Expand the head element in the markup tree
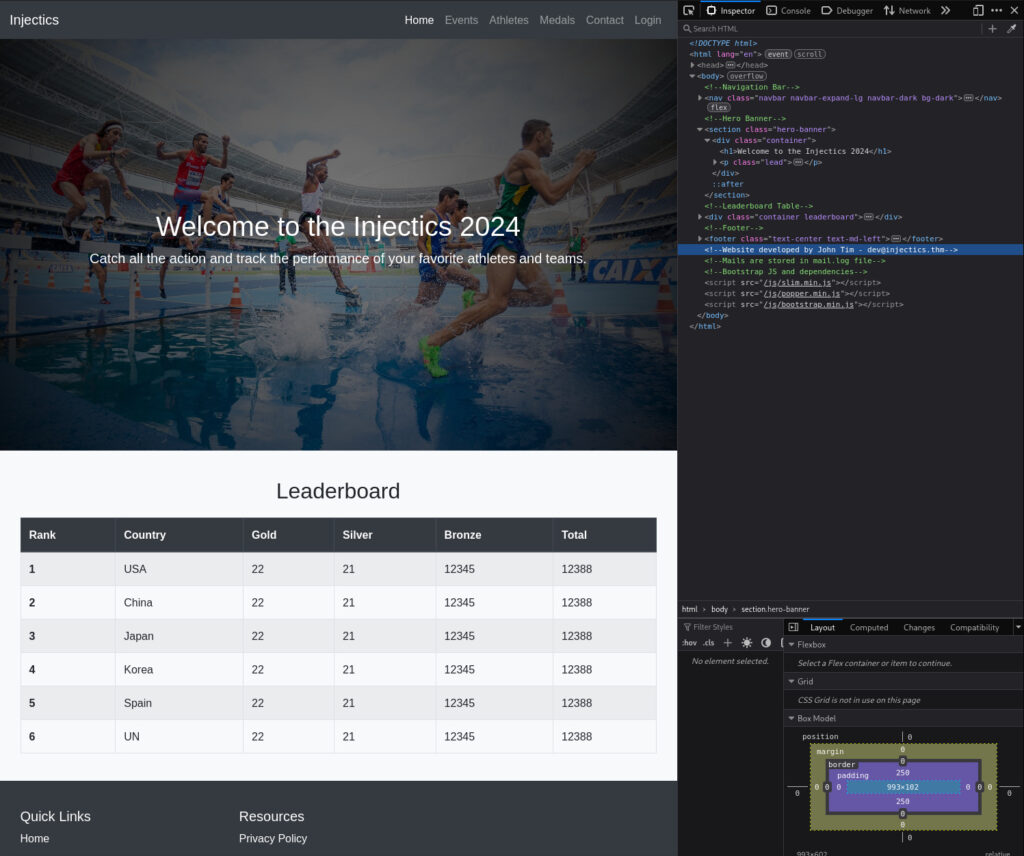 (691, 64)
